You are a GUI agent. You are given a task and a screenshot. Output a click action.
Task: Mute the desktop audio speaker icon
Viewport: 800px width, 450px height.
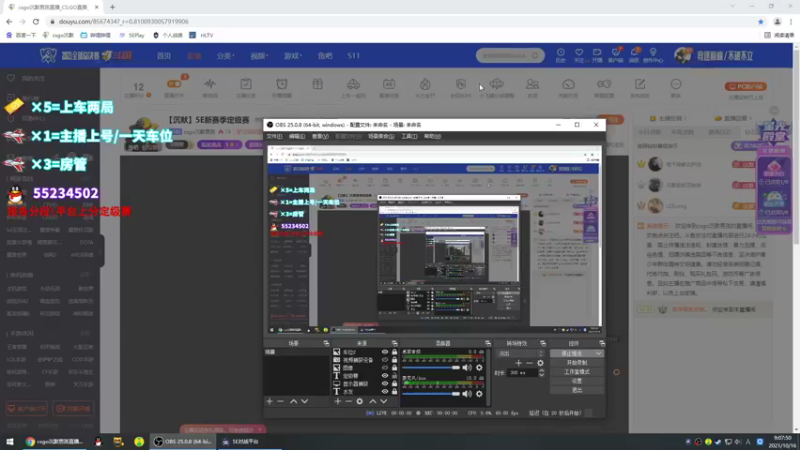pos(467,367)
